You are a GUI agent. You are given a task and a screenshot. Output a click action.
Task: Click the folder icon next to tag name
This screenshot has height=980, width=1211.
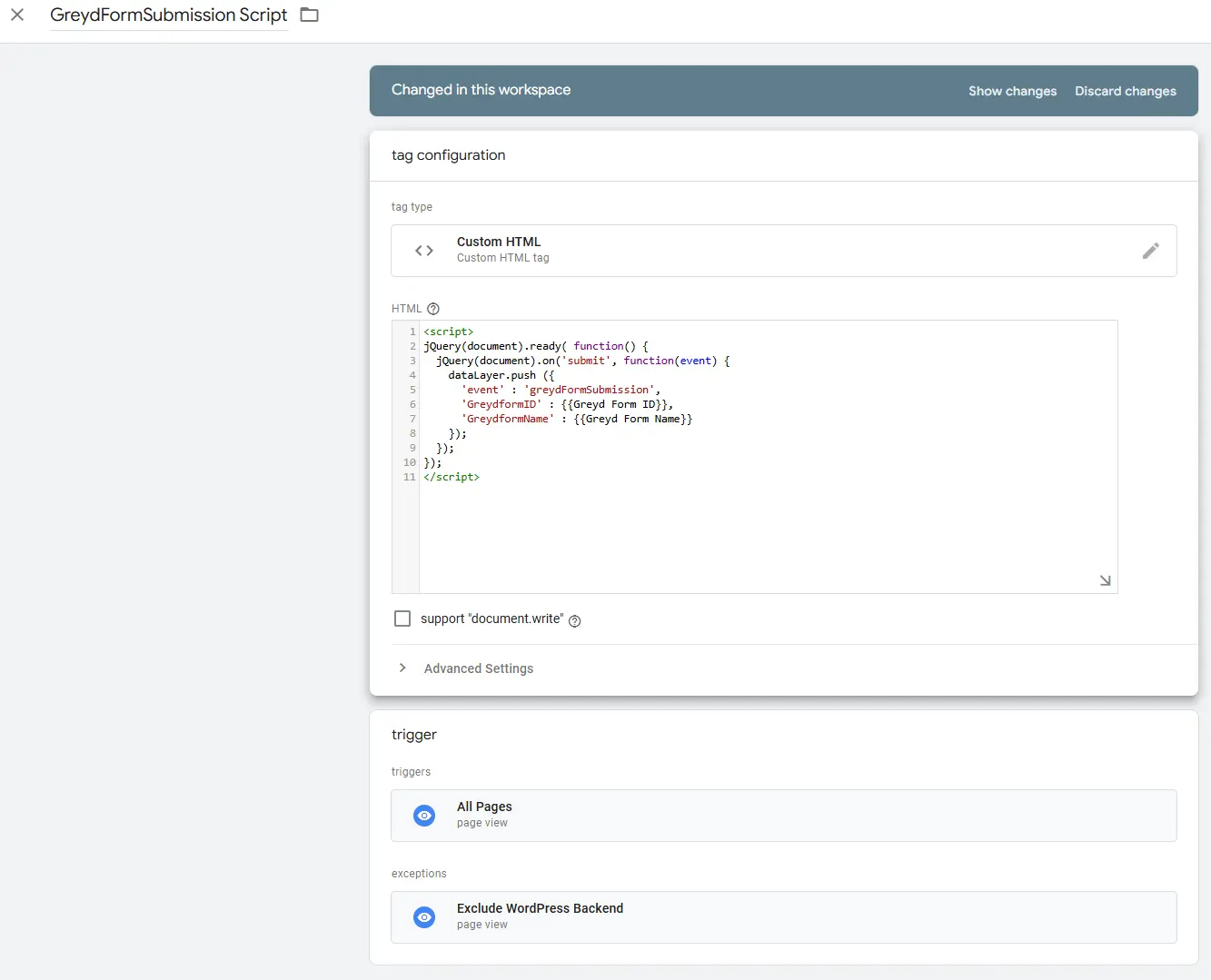click(310, 15)
